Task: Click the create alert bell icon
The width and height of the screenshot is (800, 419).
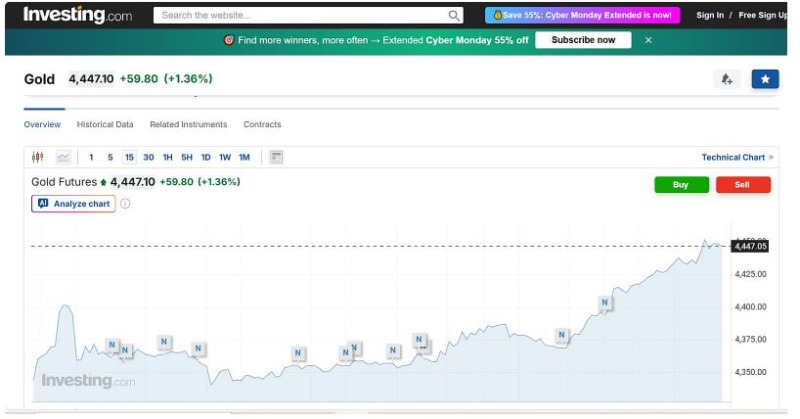Action: tap(727, 79)
